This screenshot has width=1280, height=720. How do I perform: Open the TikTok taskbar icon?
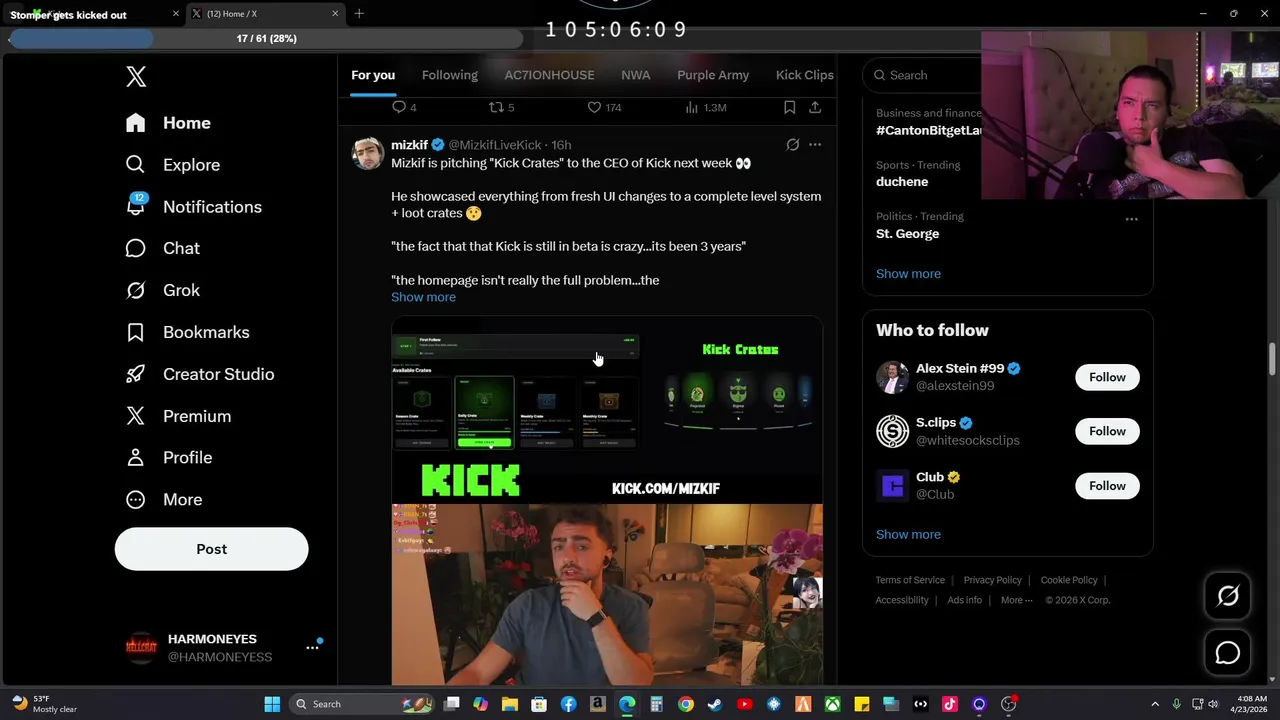tap(949, 704)
